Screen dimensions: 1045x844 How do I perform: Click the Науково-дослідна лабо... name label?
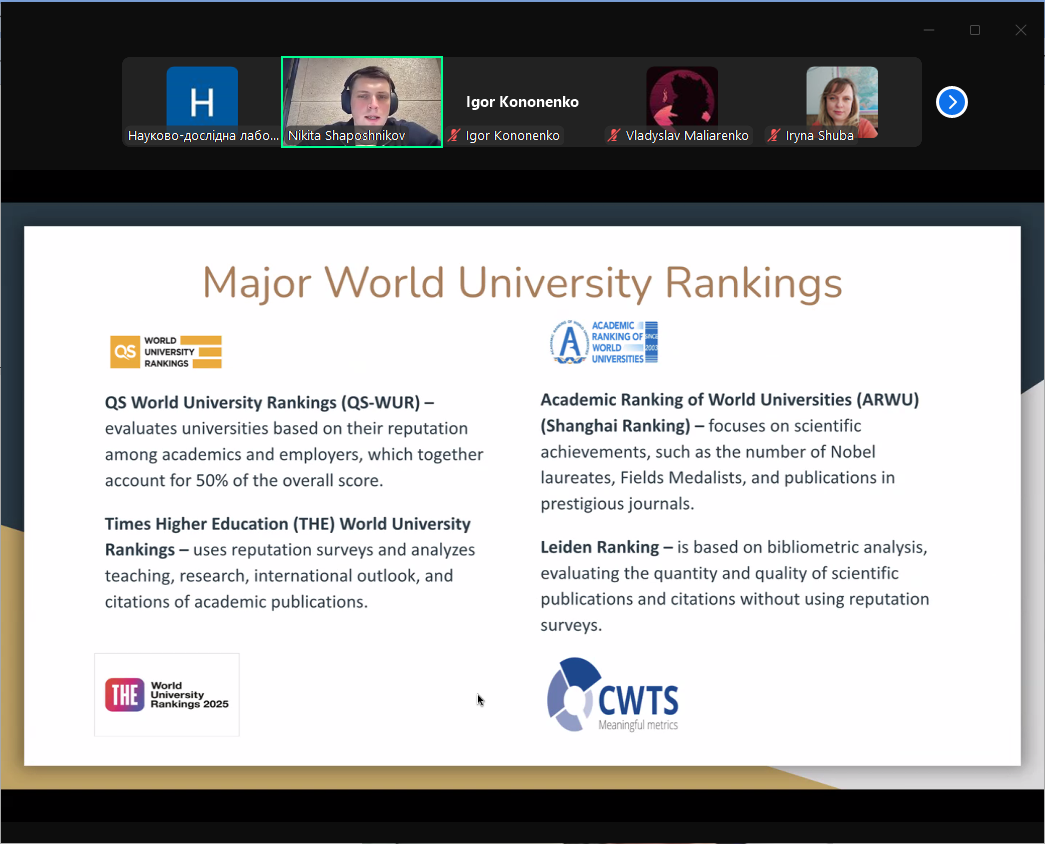click(x=203, y=135)
